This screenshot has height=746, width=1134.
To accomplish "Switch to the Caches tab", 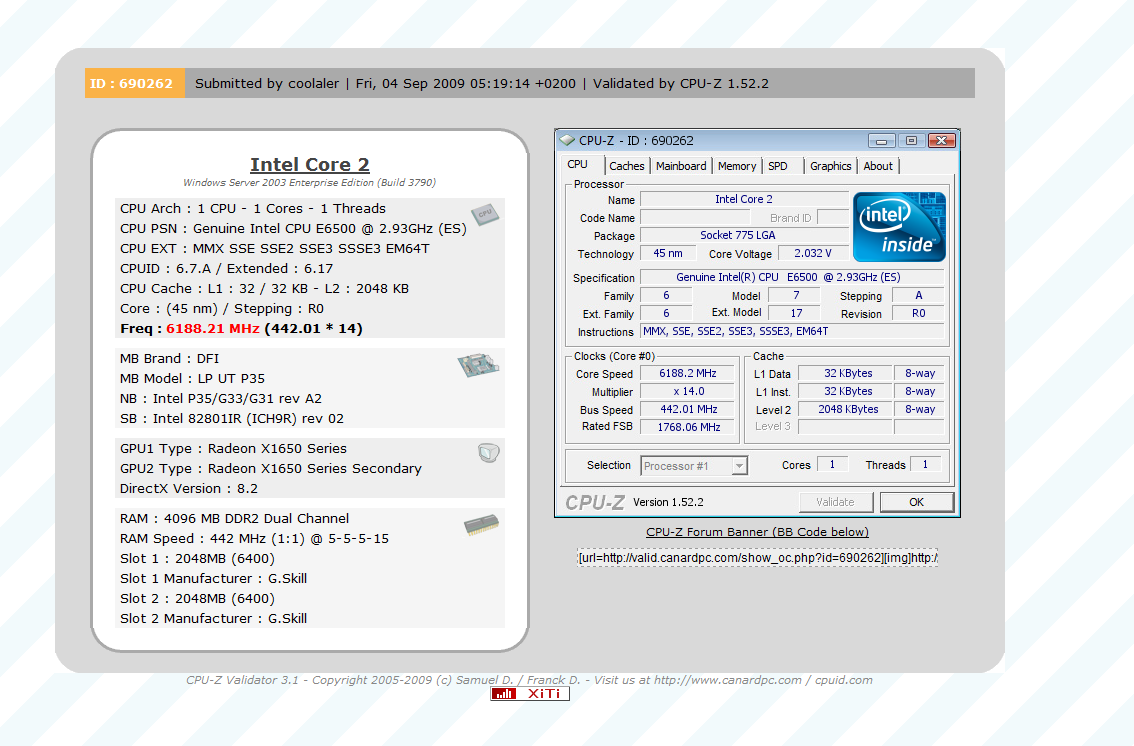I will 626,166.
